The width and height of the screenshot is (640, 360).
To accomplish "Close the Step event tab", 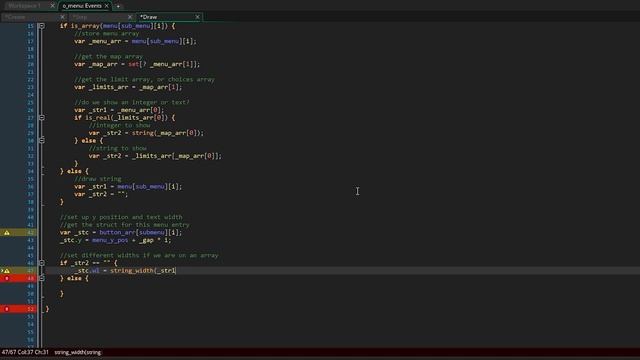I will 130,17.
